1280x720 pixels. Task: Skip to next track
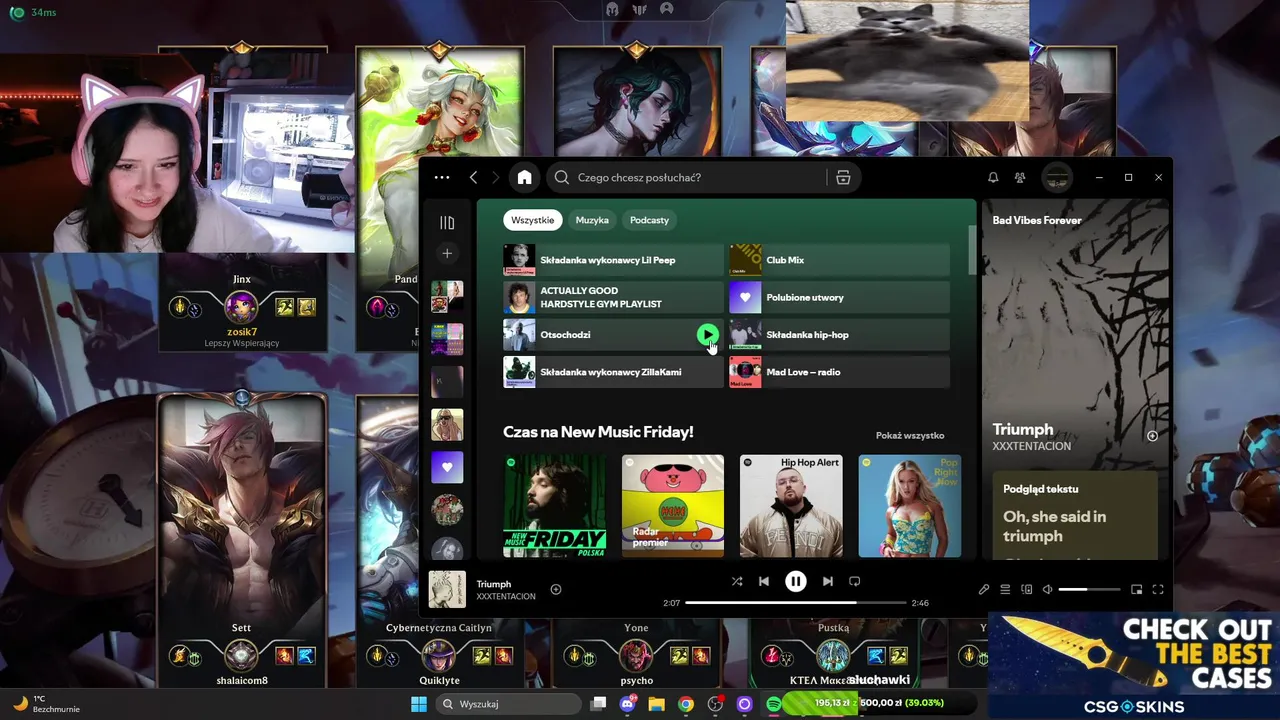pos(827,581)
